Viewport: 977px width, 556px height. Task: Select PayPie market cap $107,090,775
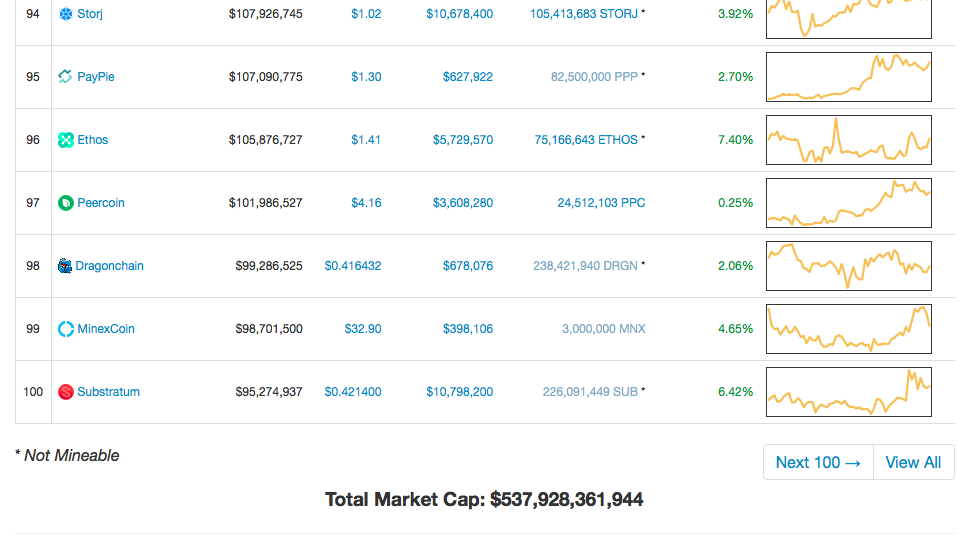pos(265,77)
